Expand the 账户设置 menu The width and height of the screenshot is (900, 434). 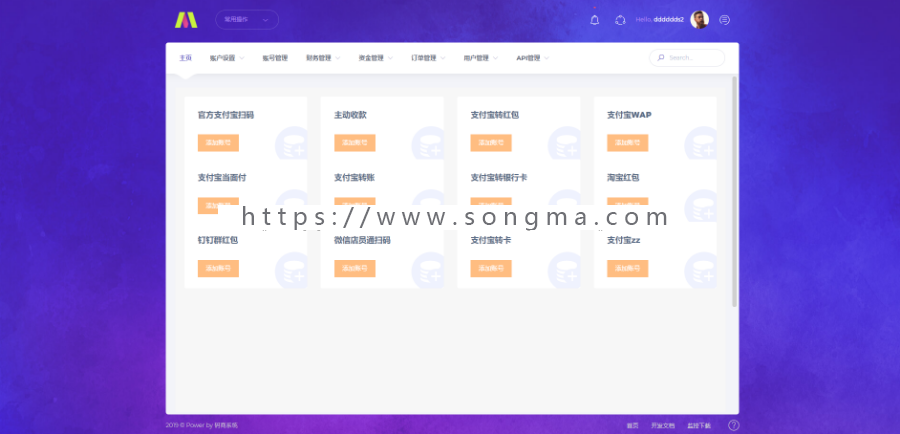[x=227, y=58]
